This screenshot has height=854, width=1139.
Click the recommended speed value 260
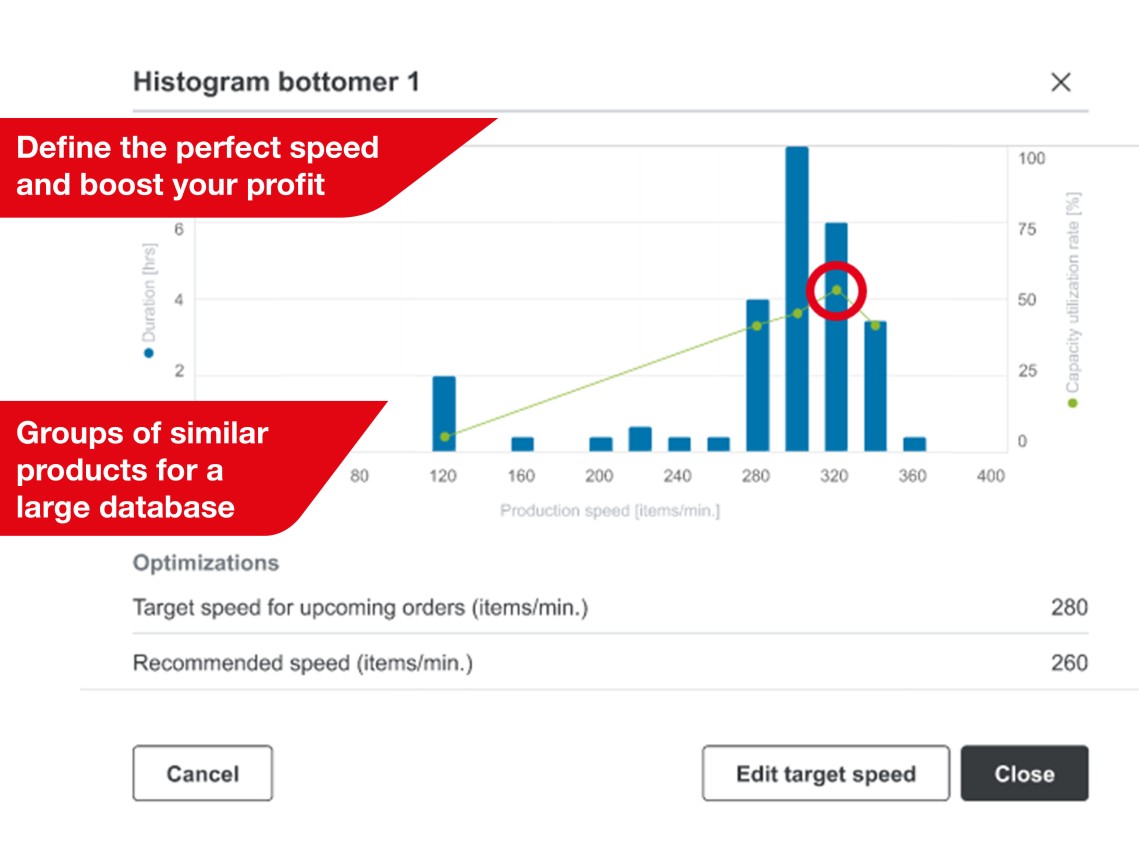(1068, 662)
